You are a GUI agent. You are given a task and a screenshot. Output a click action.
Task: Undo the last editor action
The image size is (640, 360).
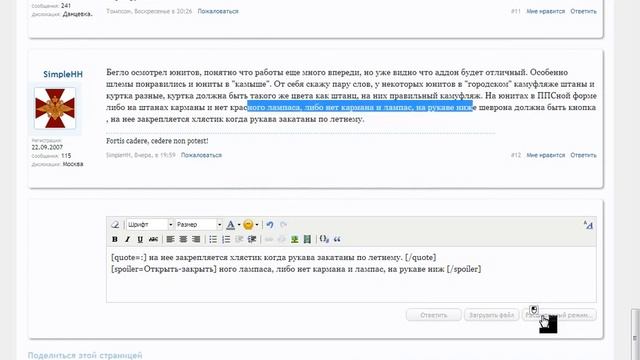tap(270, 224)
